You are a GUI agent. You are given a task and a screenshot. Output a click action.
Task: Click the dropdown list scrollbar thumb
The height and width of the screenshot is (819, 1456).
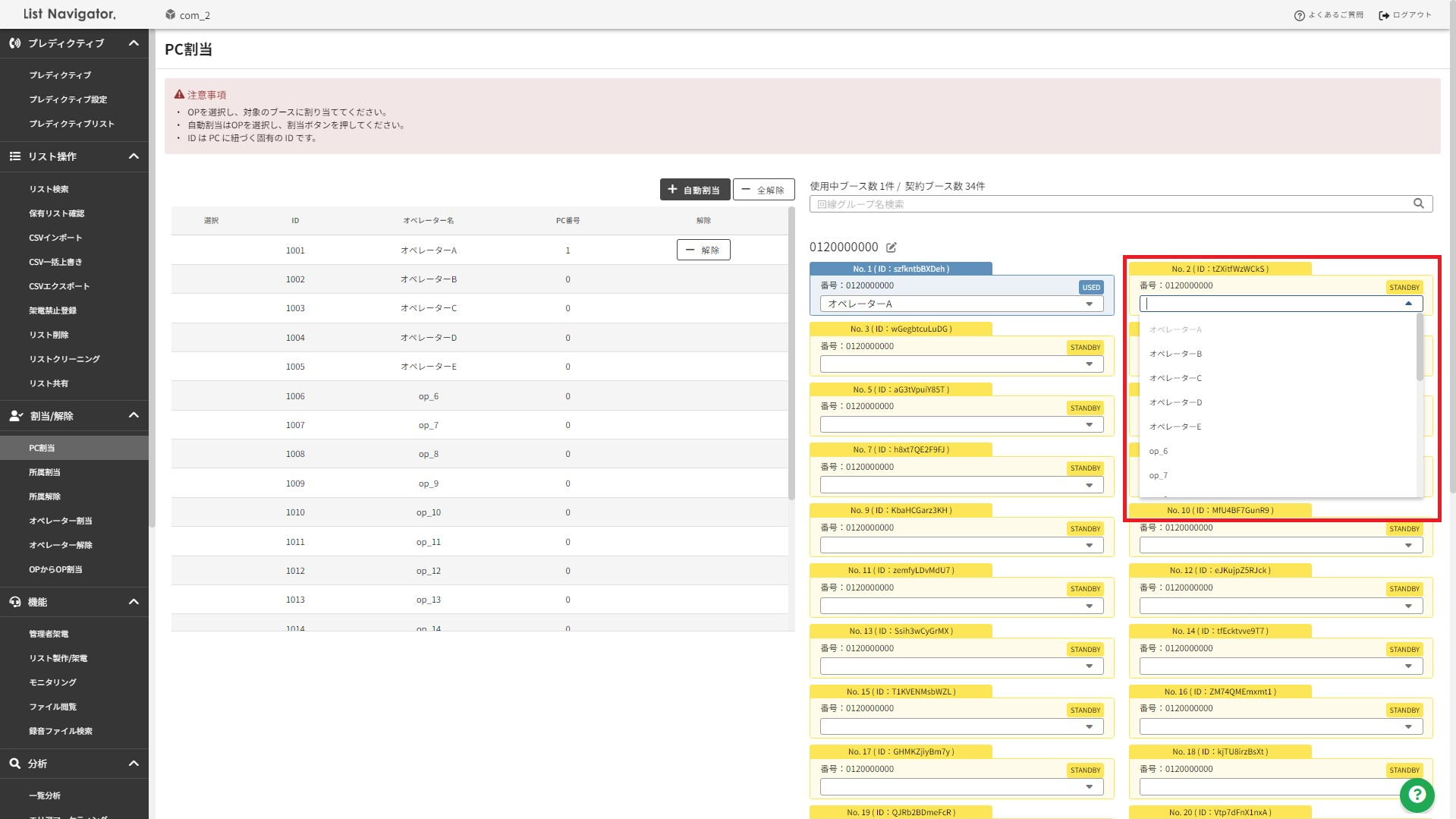[1420, 347]
